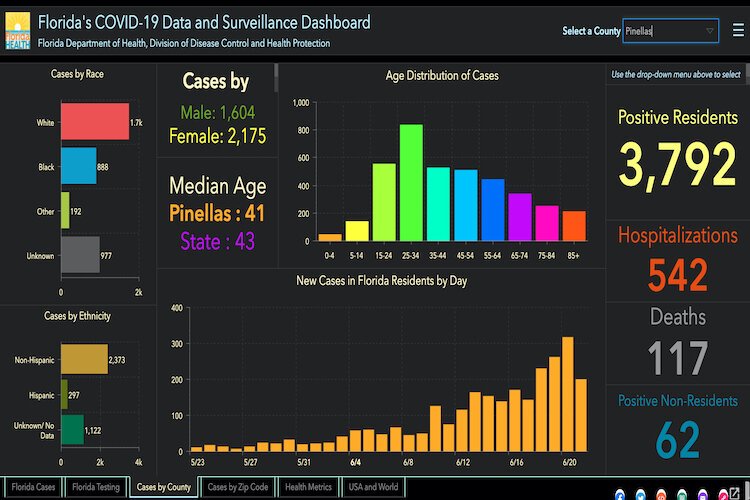The height and width of the screenshot is (500, 750).
Task: Switch to USA and World tab
Action: [x=373, y=487]
